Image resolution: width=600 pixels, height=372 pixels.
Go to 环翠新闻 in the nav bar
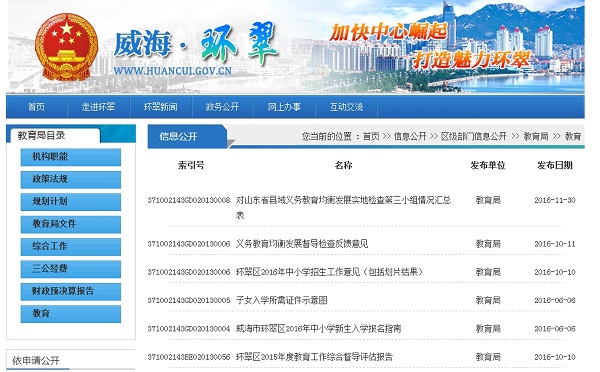161,107
